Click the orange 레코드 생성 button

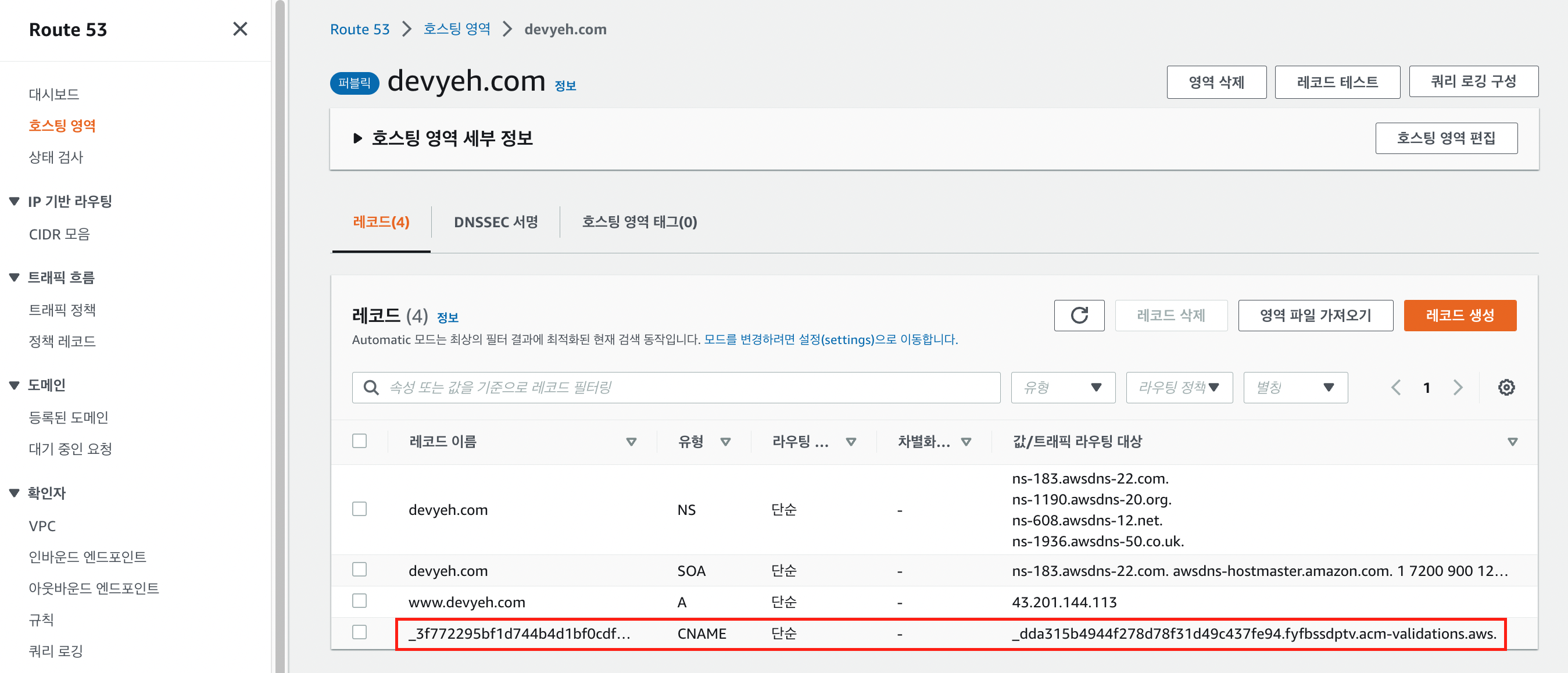pos(1459,315)
